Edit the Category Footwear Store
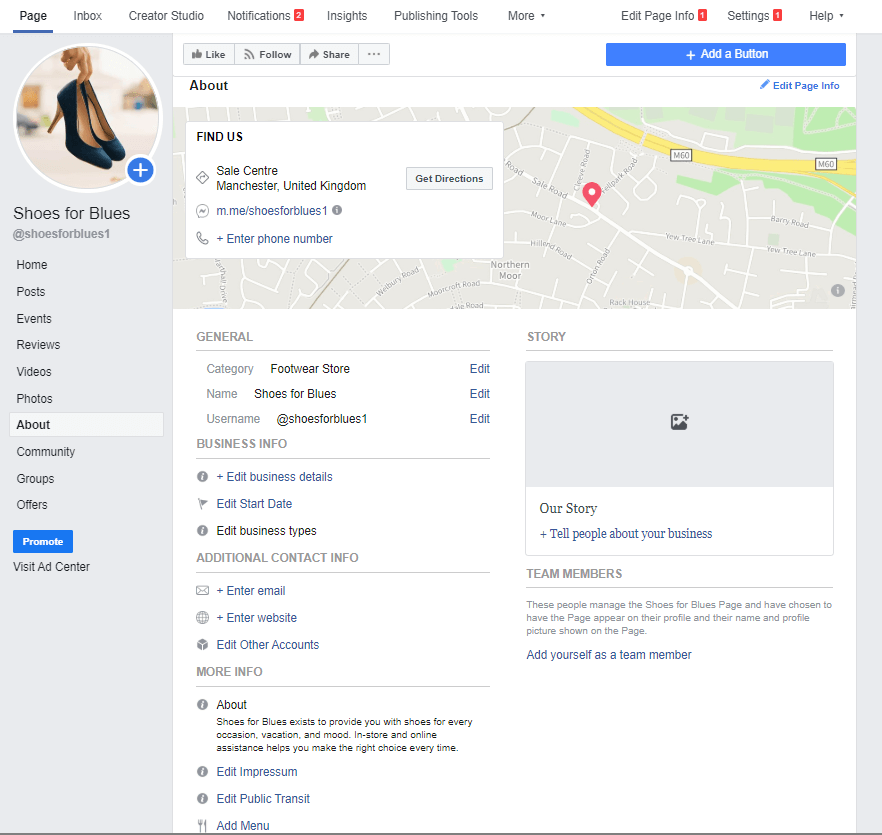 (x=479, y=369)
